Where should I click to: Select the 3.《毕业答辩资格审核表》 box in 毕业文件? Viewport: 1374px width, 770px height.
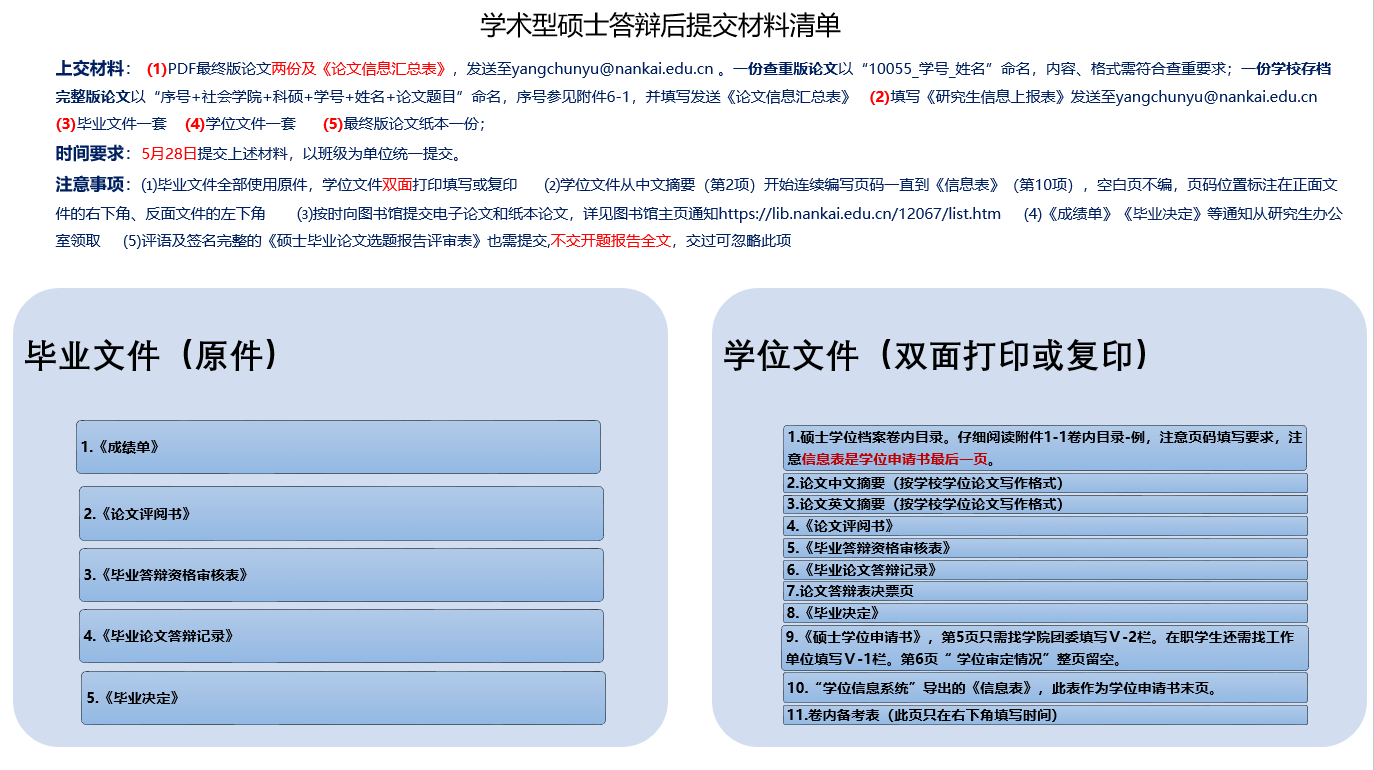[341, 575]
